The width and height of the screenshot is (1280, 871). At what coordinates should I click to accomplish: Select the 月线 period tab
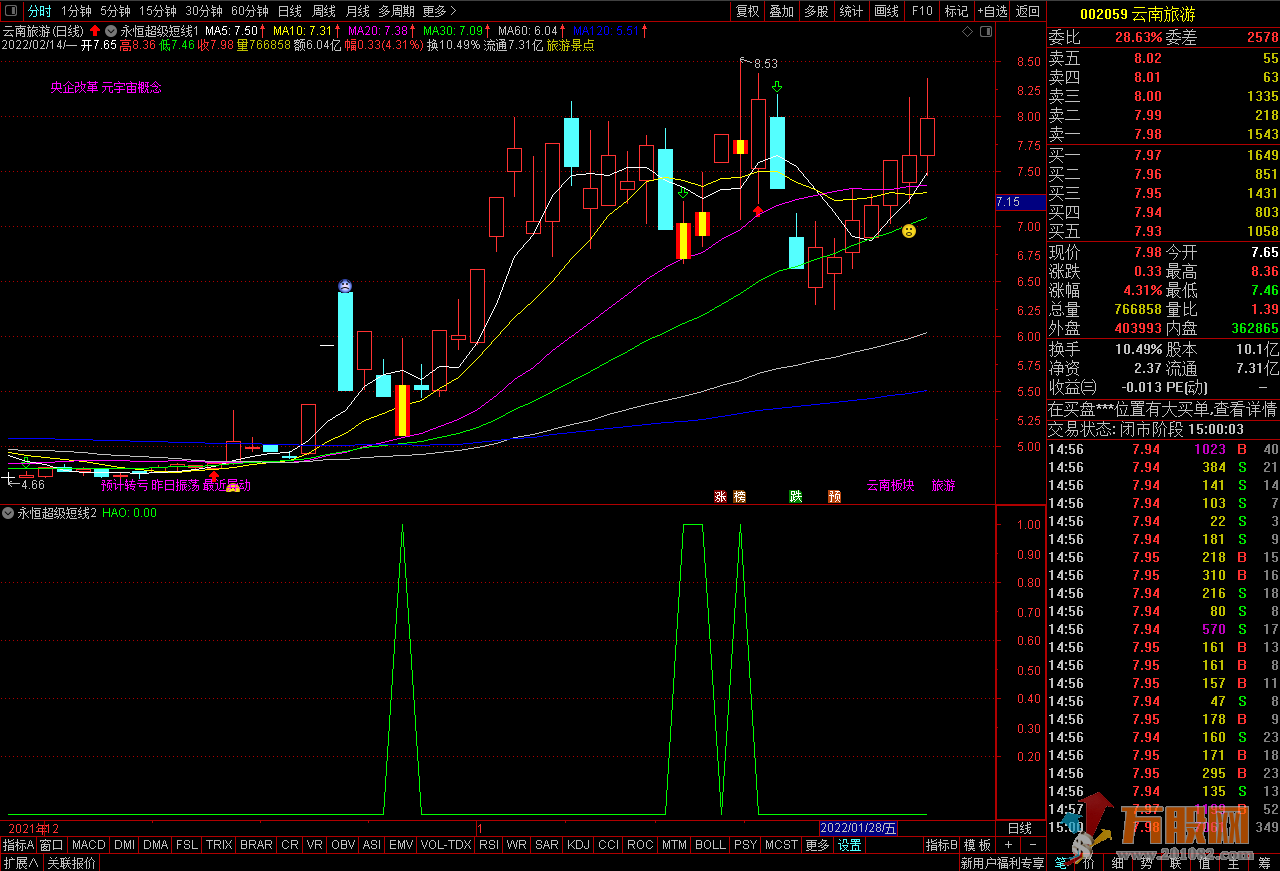click(357, 11)
